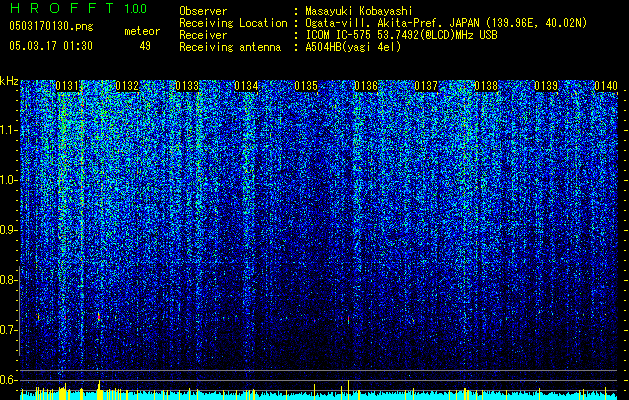Click the ICOM IC-575 receiver text
Screen dimensions: 629x400
402,35
